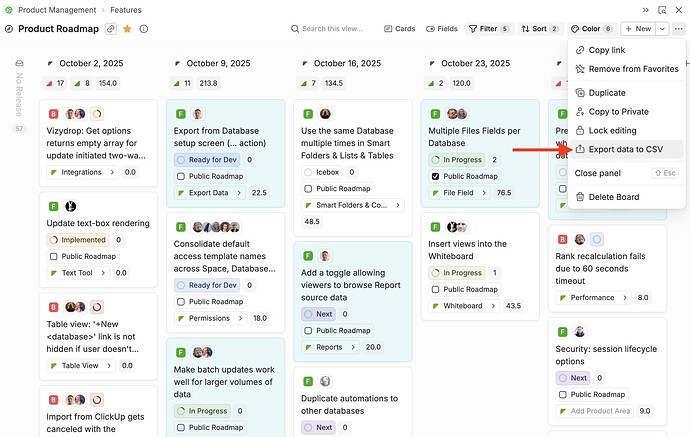The height and width of the screenshot is (437, 690).
Task: Click the avatar on Add a toggle allowing viewers card
Action: 325,256
